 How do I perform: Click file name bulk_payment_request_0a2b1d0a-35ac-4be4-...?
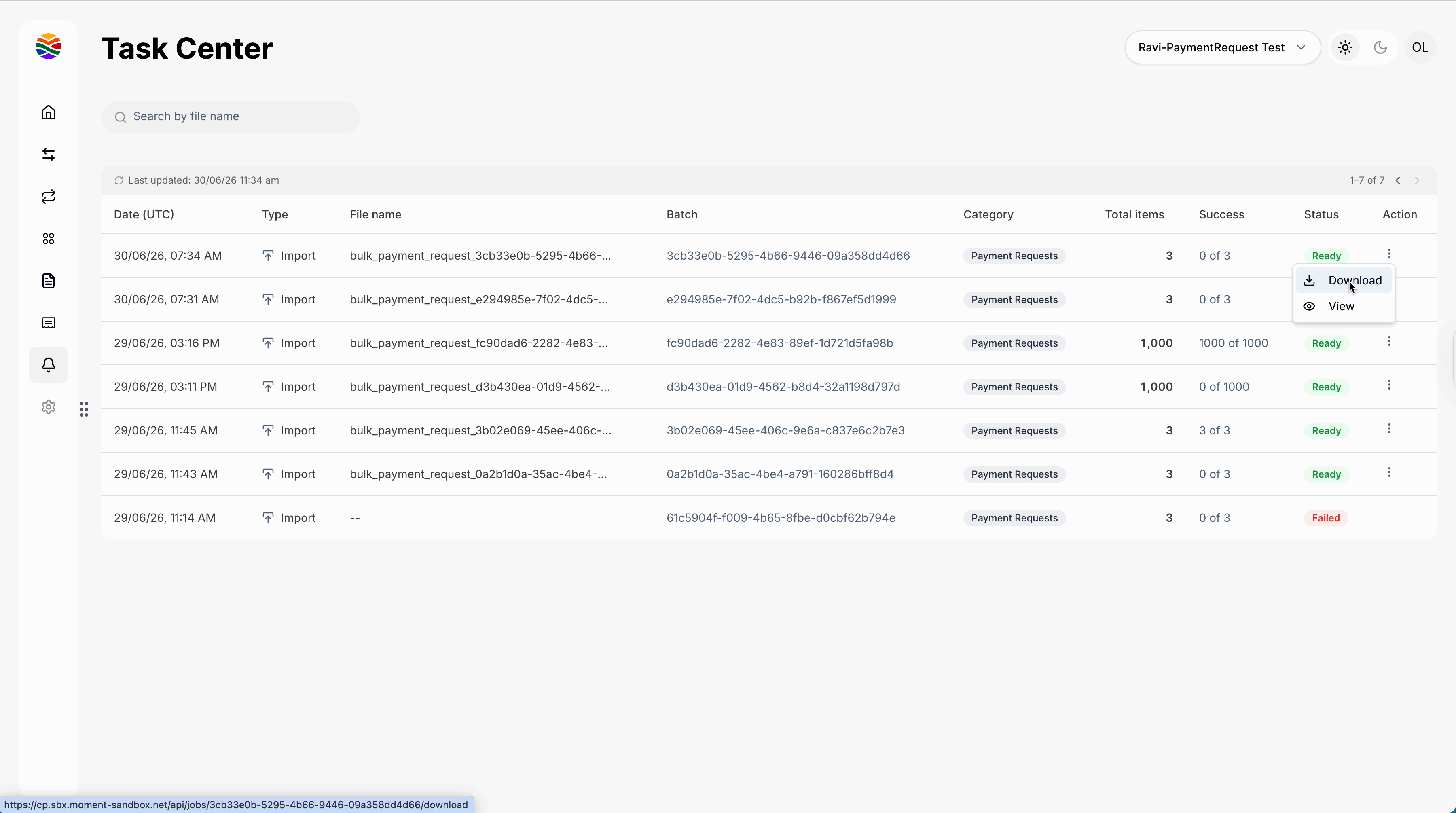point(478,474)
